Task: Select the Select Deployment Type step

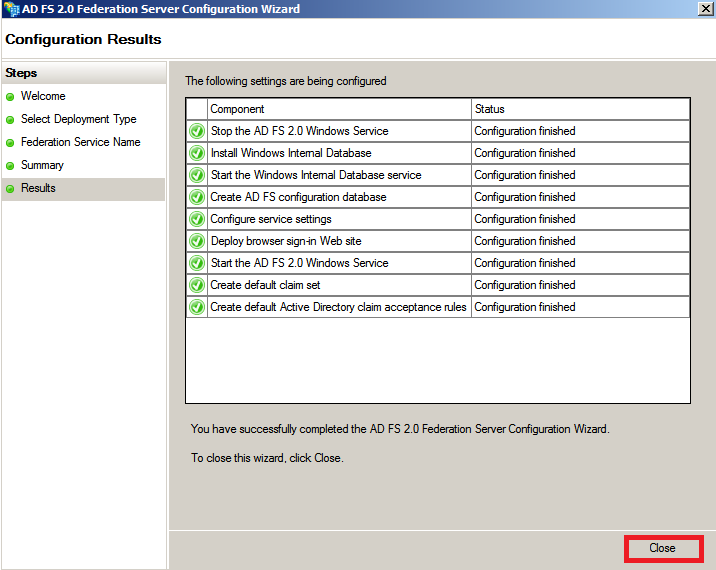Action: 79,119
